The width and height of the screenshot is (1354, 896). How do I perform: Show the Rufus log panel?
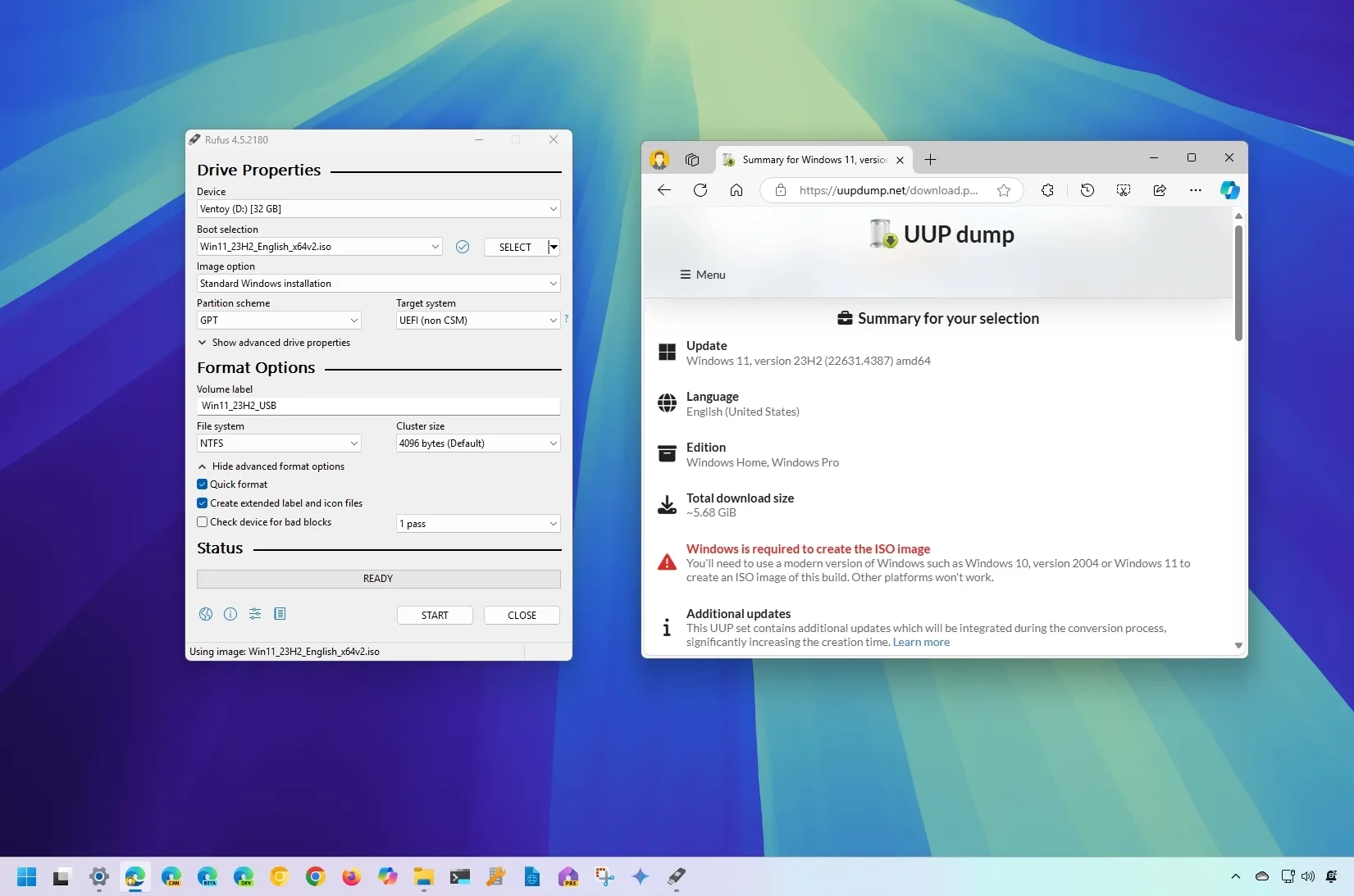tap(279, 614)
